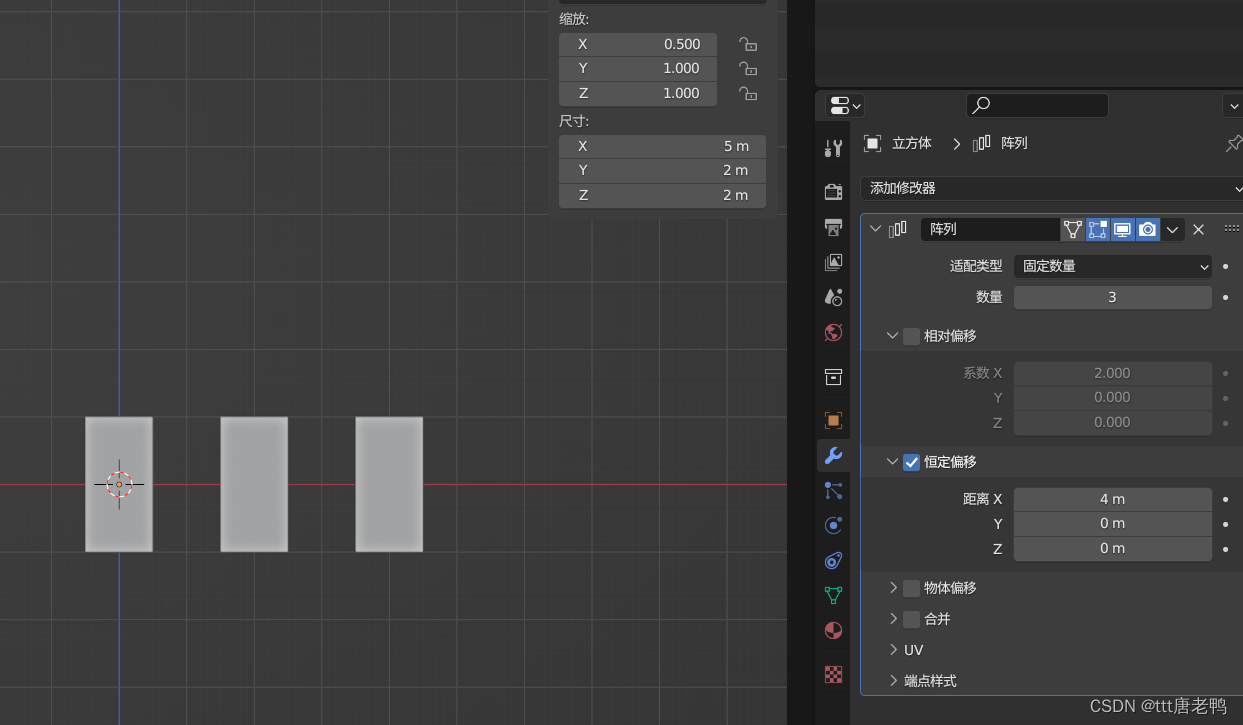Open the Physics properties tab
This screenshot has width=1243, height=725.
(833, 525)
